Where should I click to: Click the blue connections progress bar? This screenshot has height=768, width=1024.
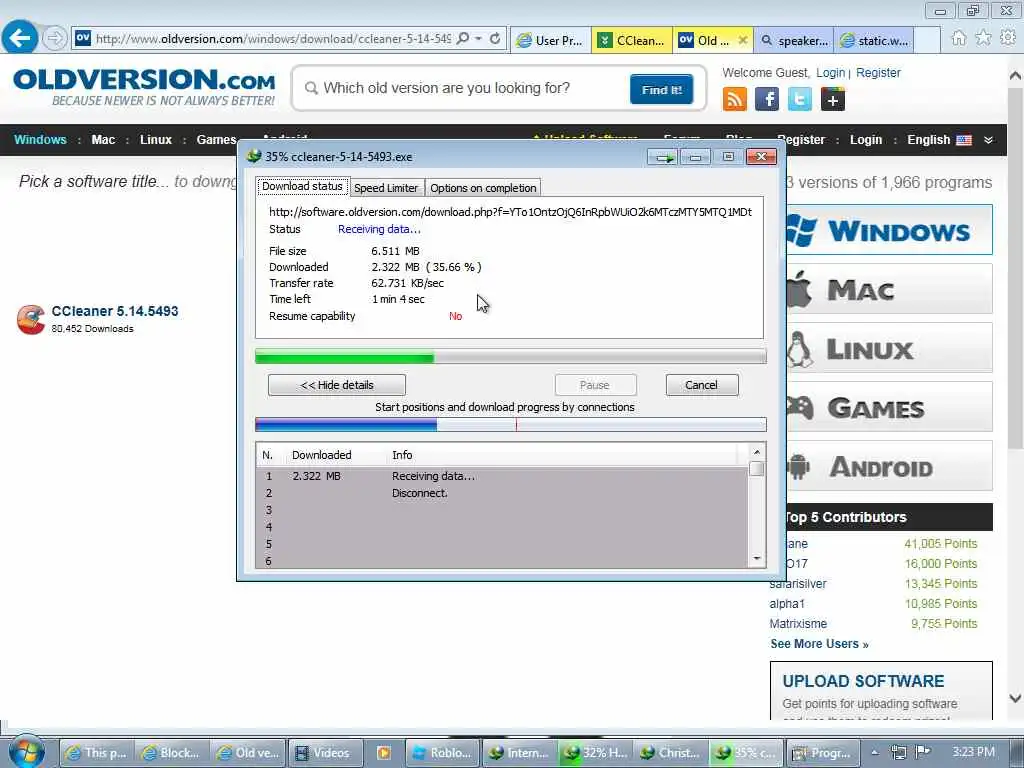point(510,425)
